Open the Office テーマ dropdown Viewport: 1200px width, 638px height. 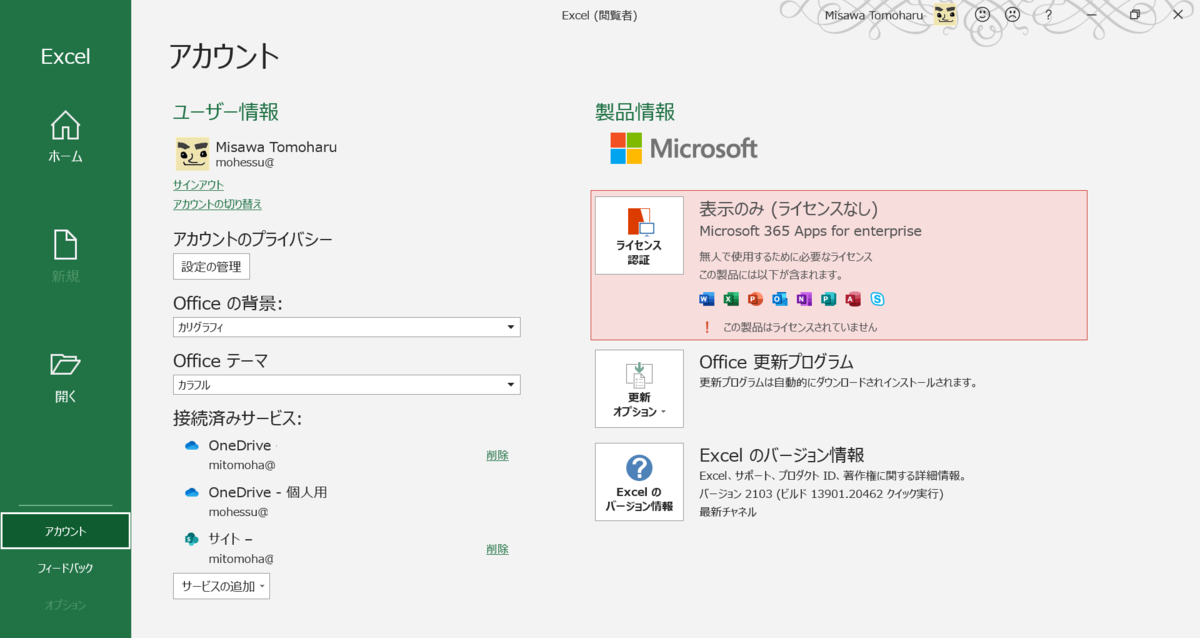pyautogui.click(x=347, y=385)
